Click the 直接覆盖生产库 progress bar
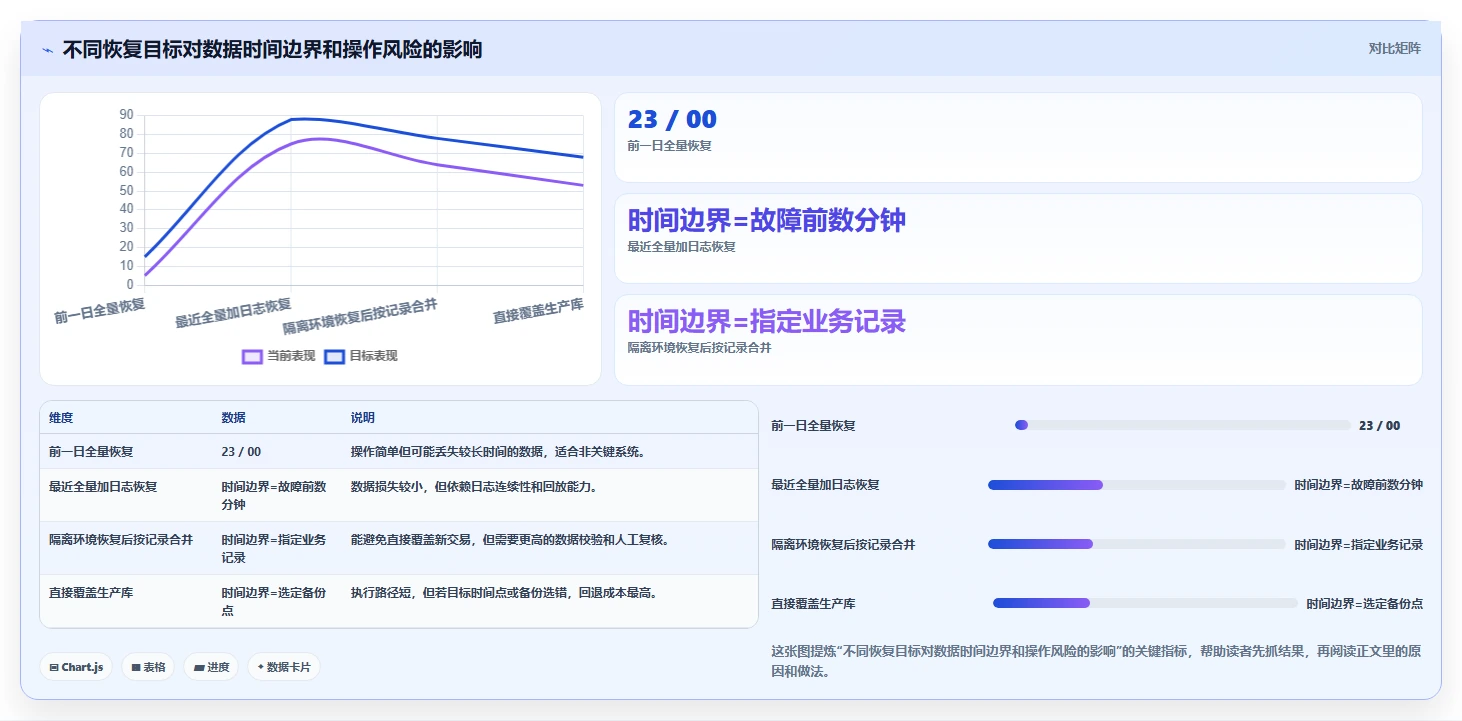The width and height of the screenshot is (1462, 721). pos(1145,603)
